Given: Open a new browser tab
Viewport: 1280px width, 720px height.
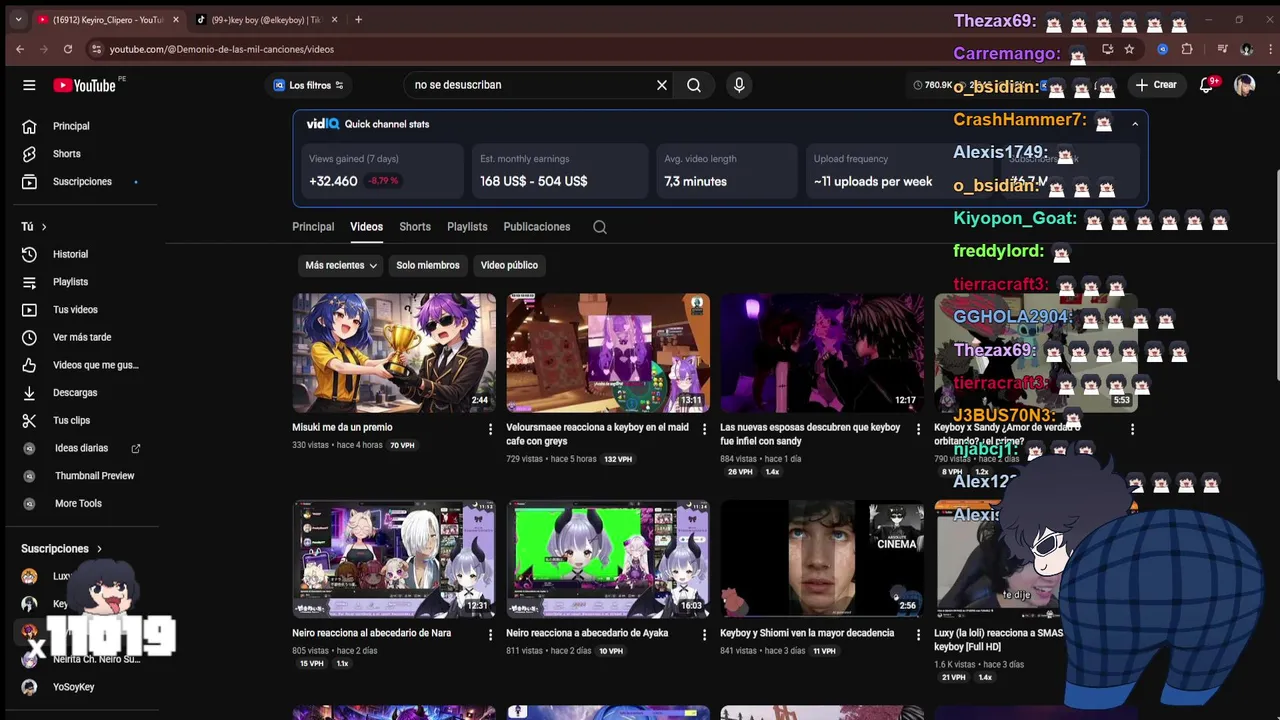Looking at the screenshot, I should click(x=358, y=19).
